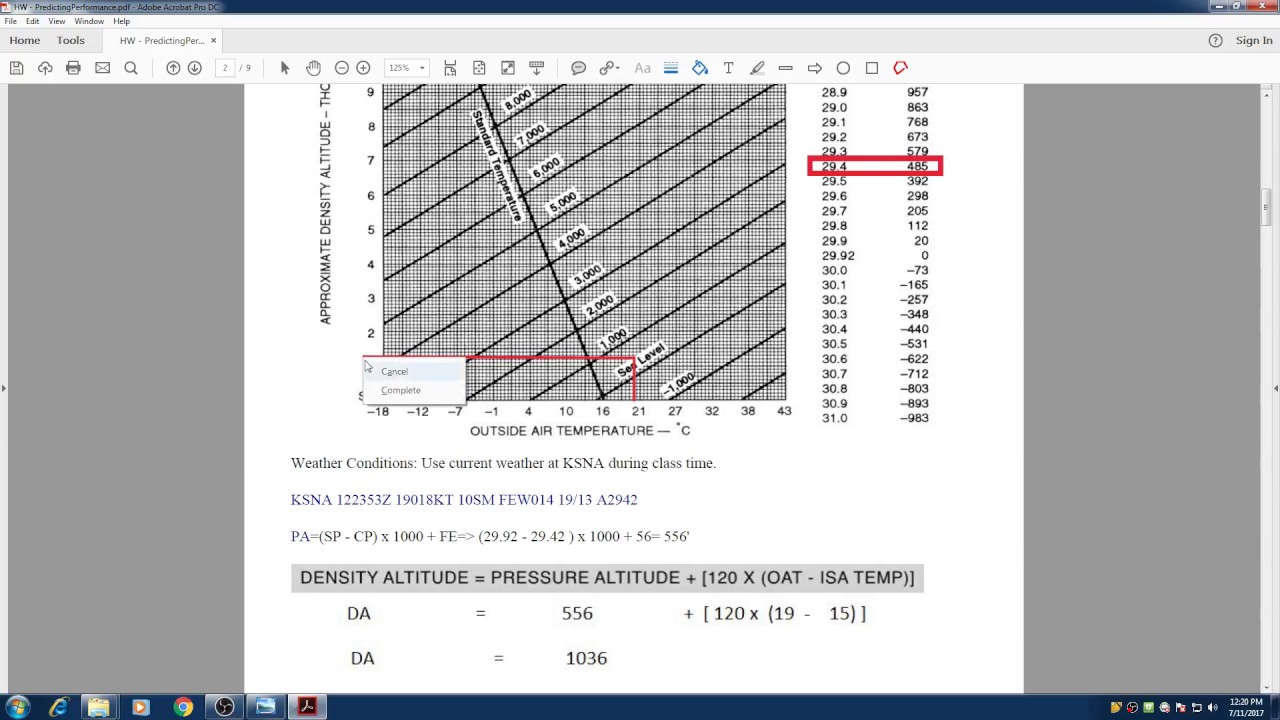Click the Full screen mode icon
This screenshot has height=720, width=1280.
point(508,68)
